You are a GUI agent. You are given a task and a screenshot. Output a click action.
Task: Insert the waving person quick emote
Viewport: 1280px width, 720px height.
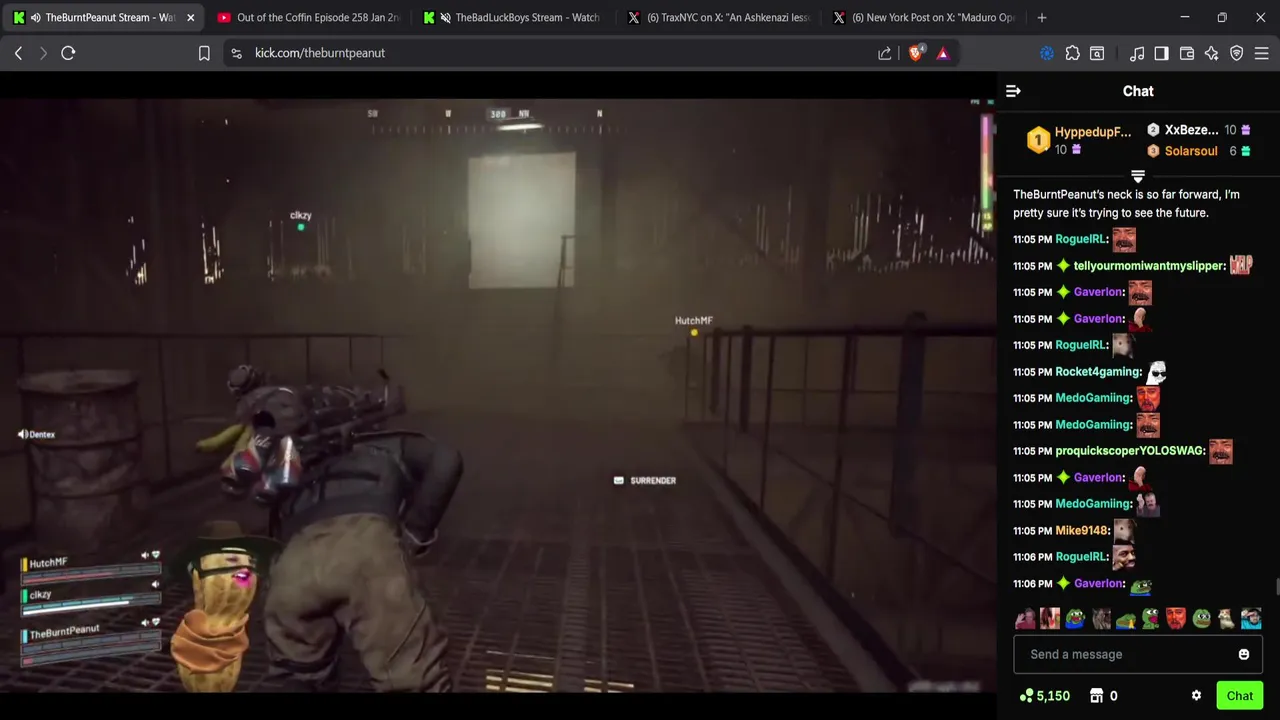pyautogui.click(x=1025, y=619)
